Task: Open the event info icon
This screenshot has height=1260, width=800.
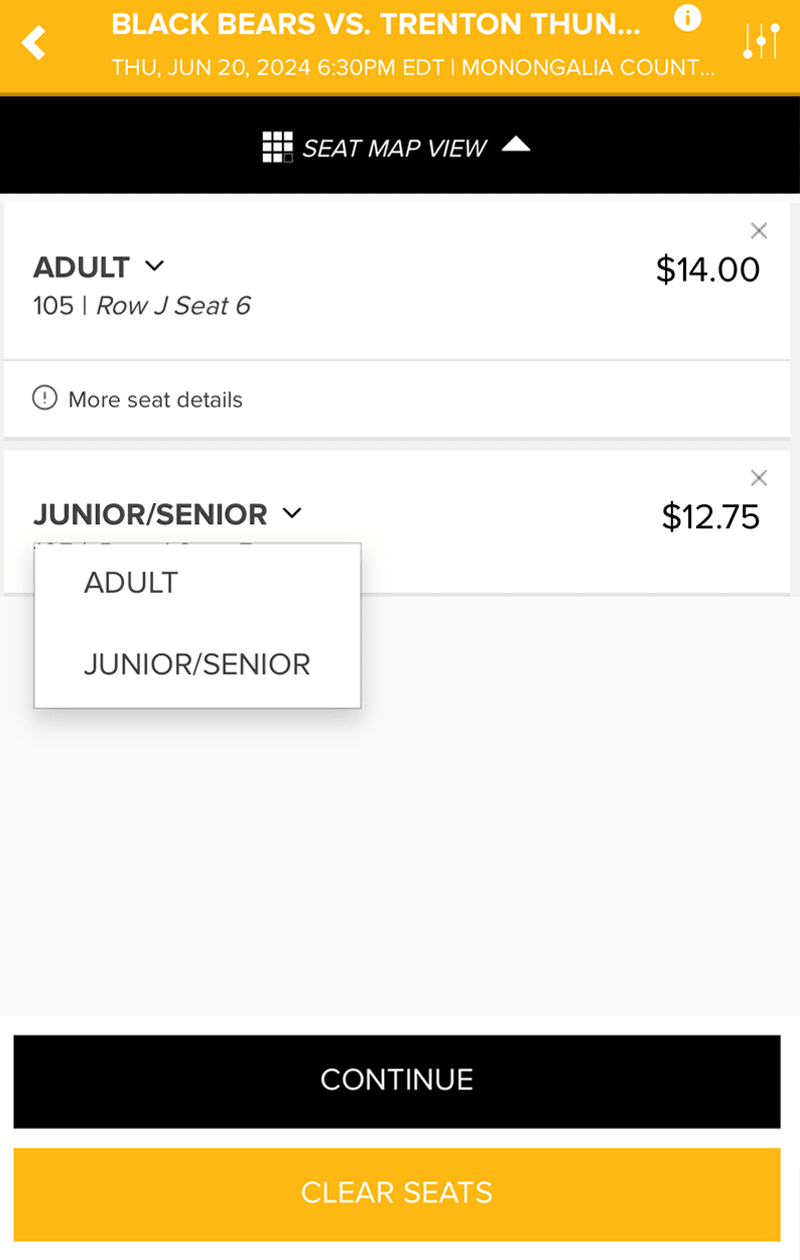Action: 687,18
